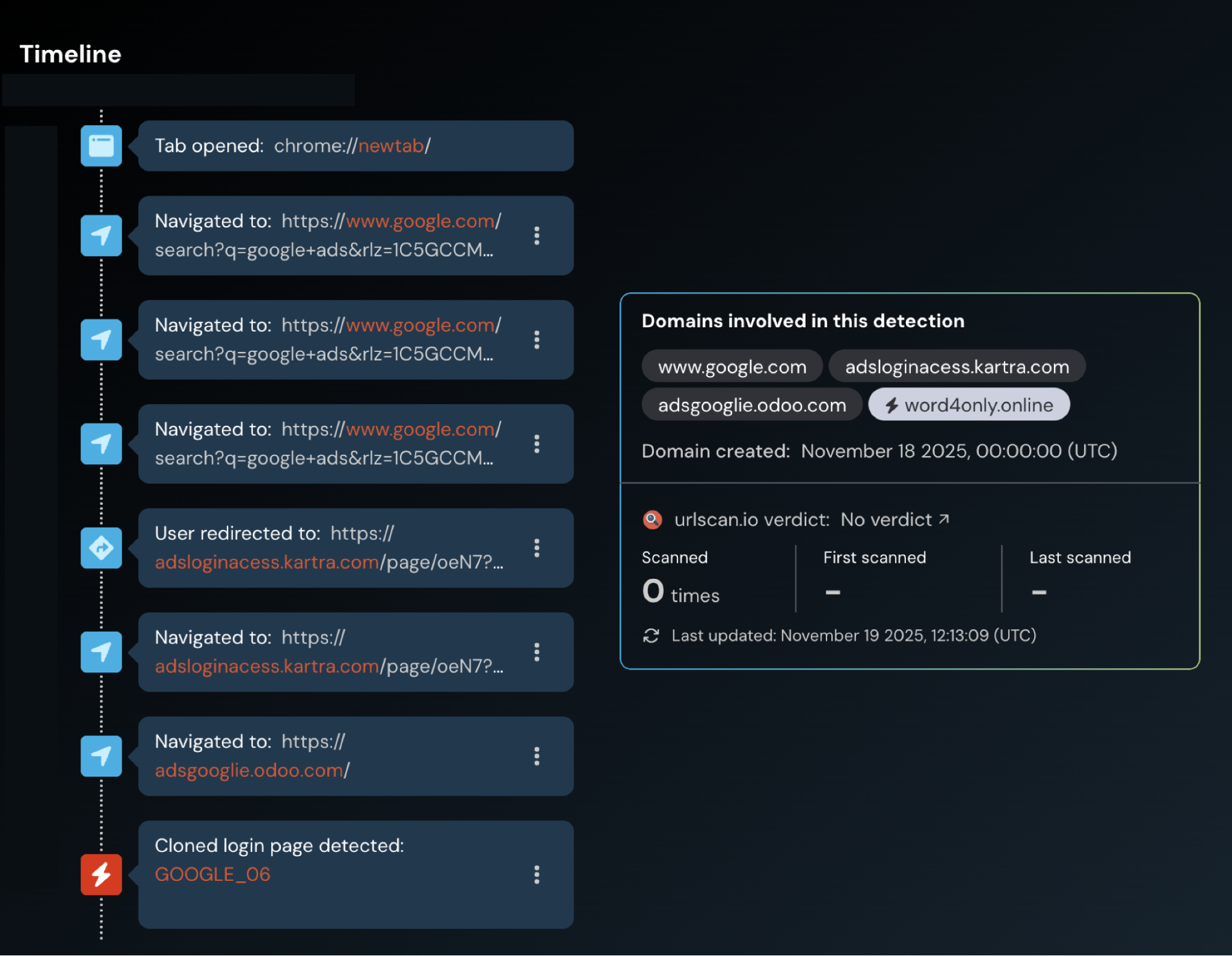Click the external link arrow next to No verdict
The height and width of the screenshot is (956, 1232).
pos(942,518)
